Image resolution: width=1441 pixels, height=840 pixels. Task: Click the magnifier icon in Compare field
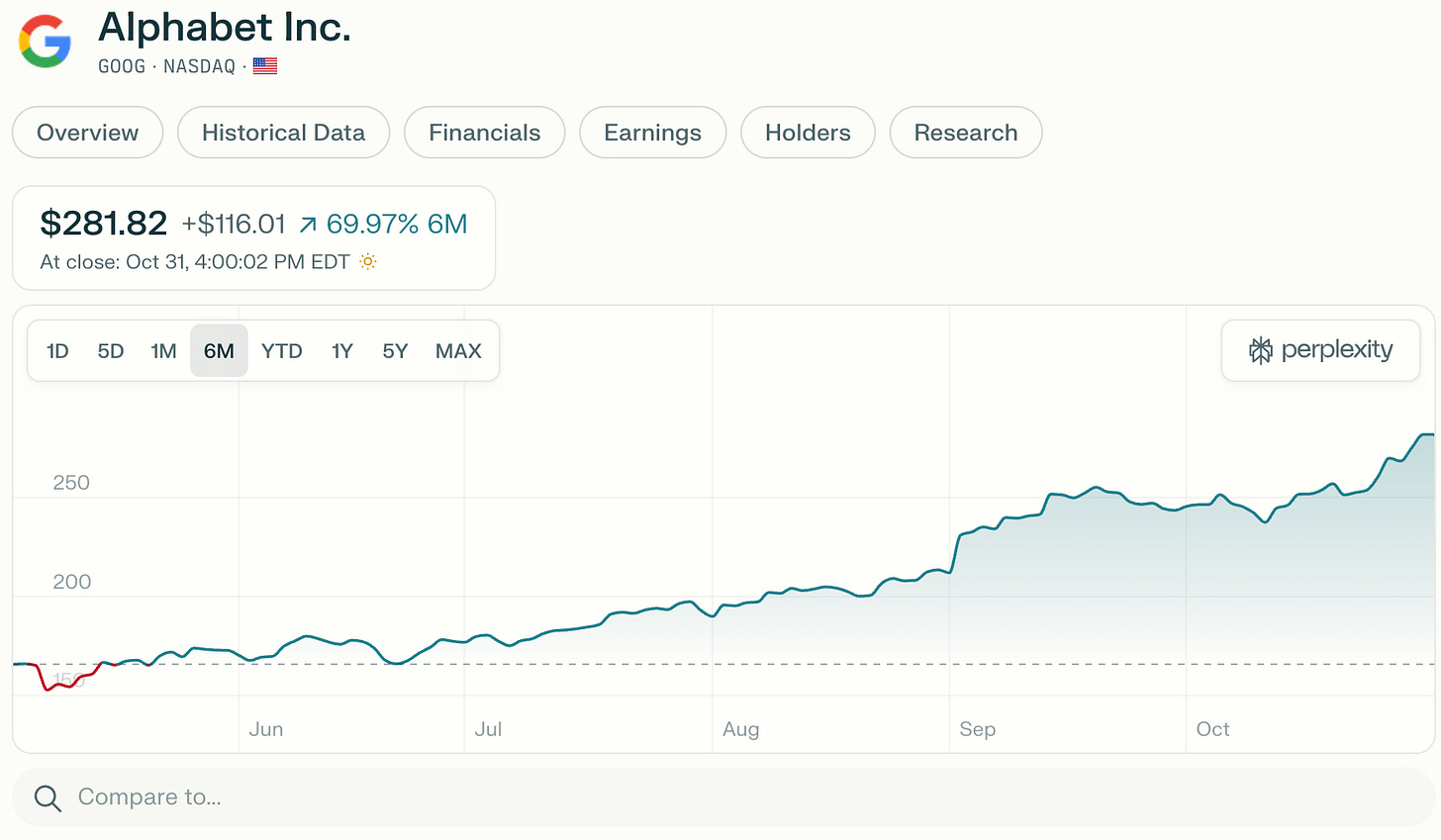click(x=48, y=797)
